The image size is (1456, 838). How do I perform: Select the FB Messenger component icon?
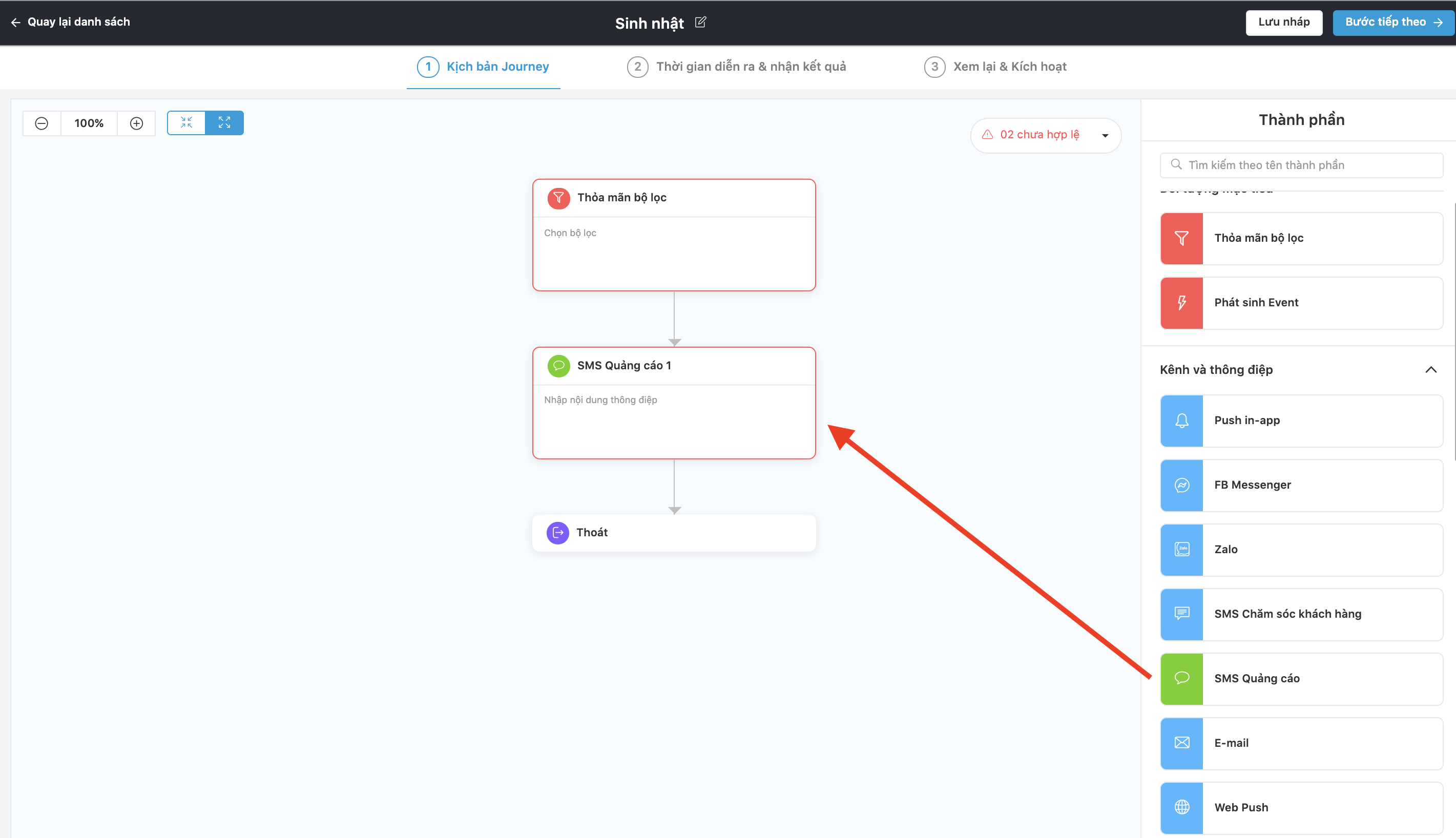1181,485
